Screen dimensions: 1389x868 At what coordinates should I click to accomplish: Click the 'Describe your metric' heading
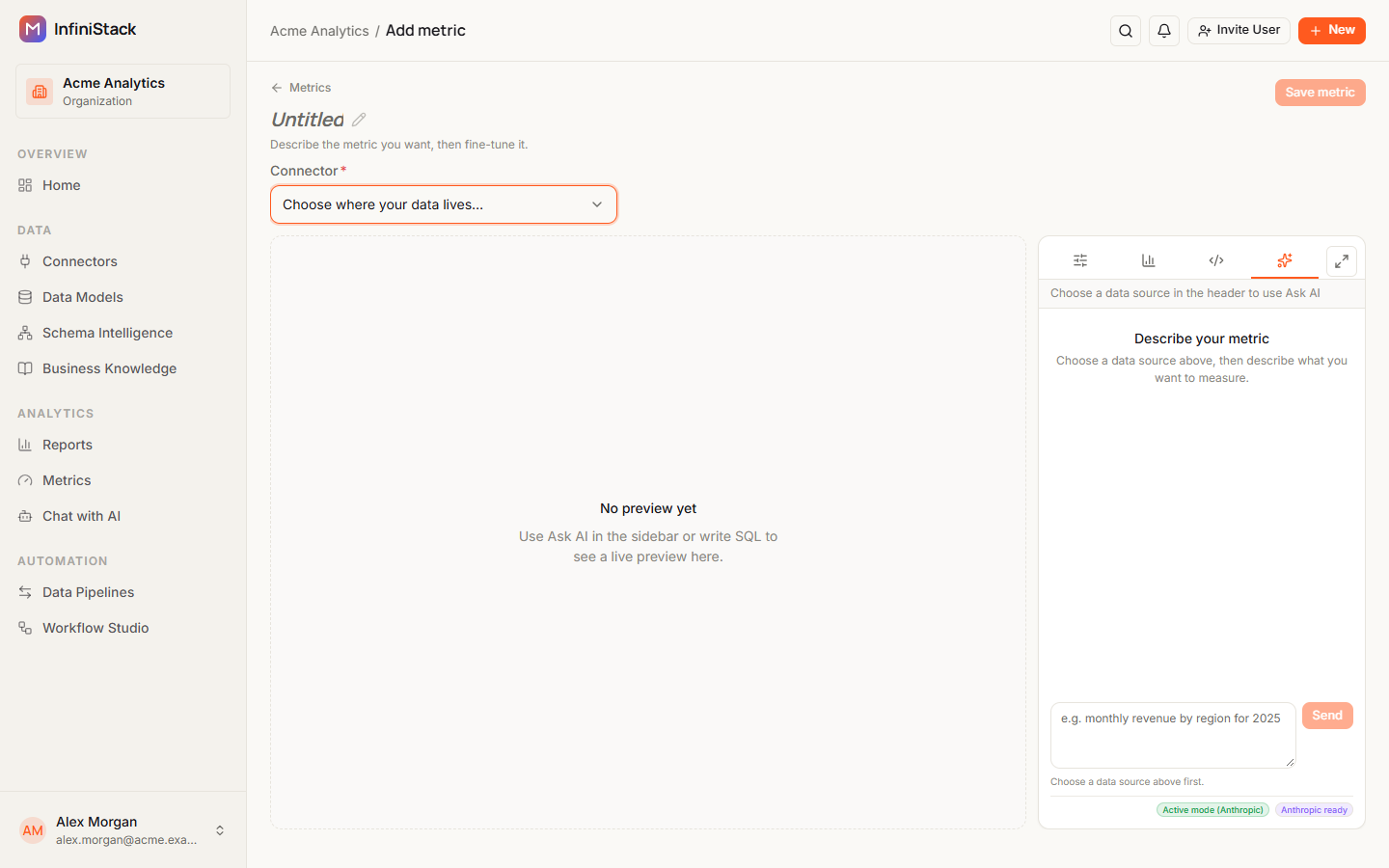coord(1202,339)
